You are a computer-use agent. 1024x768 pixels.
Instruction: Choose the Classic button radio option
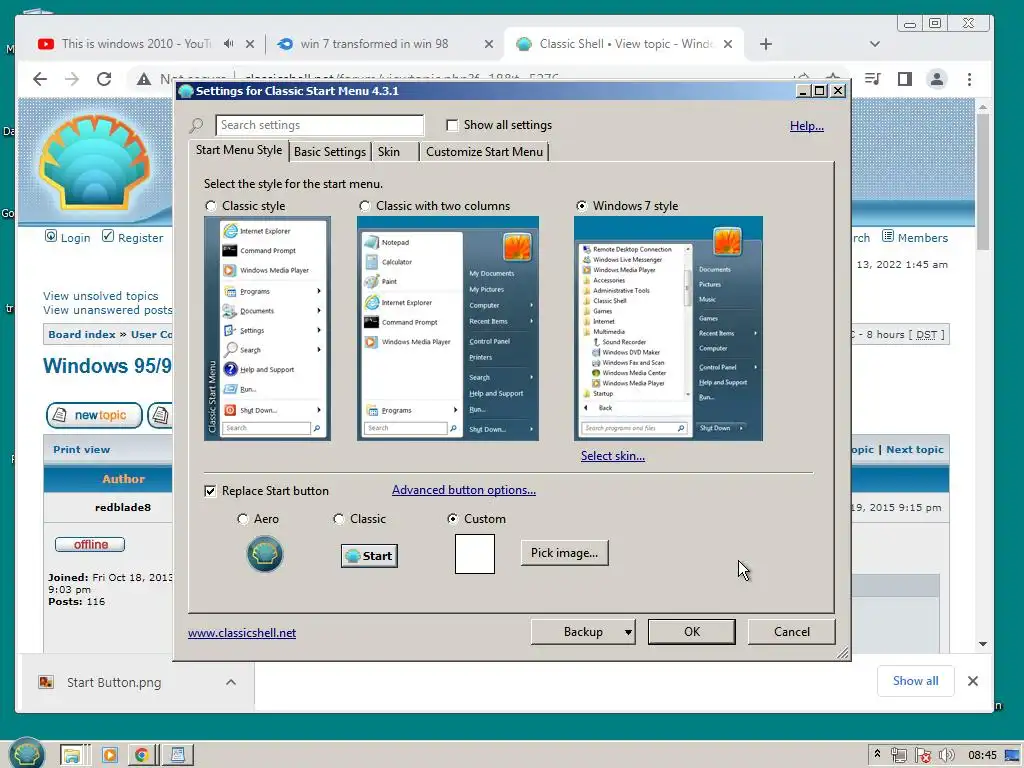pyautogui.click(x=338, y=519)
